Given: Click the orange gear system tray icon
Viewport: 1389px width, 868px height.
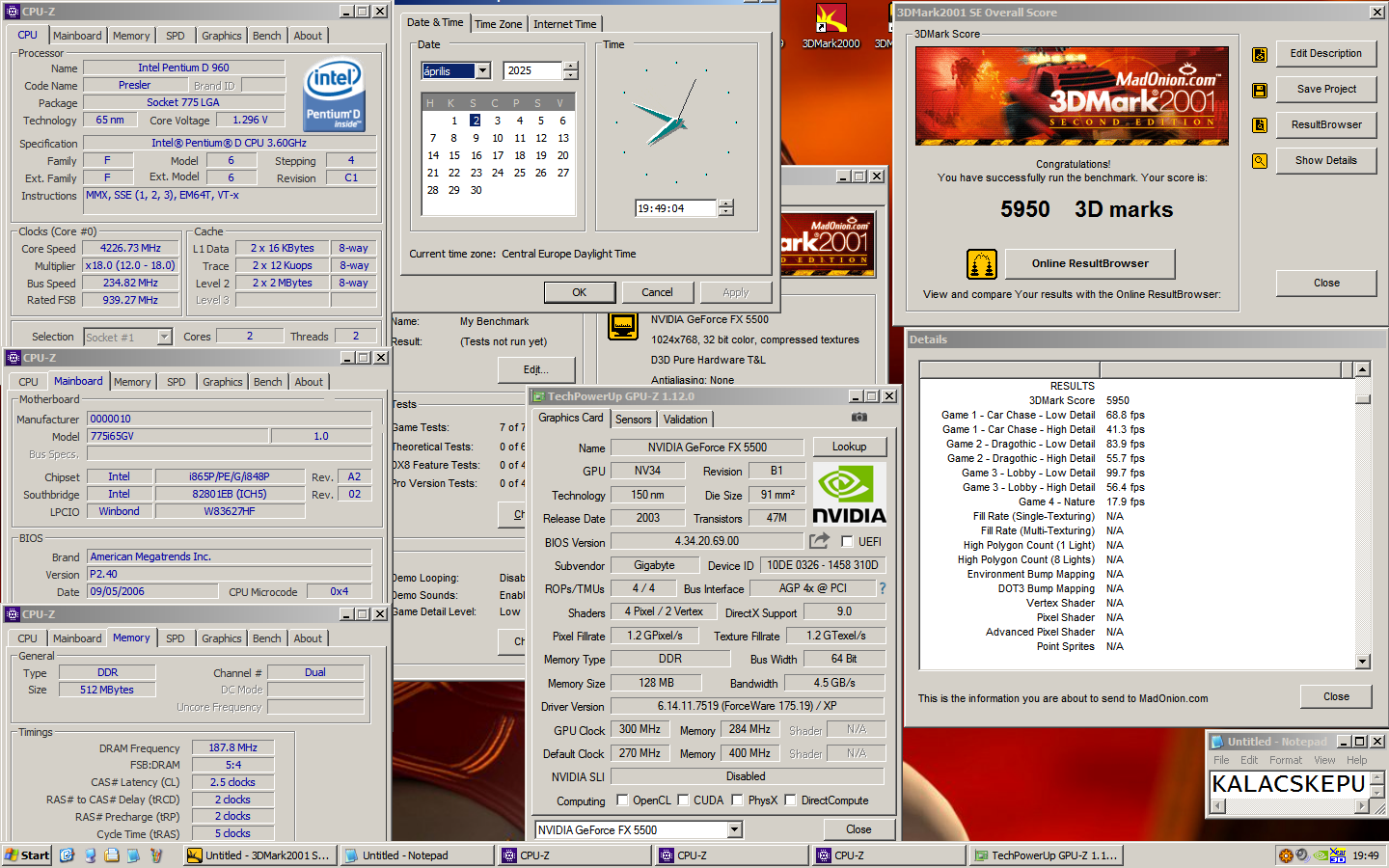Looking at the screenshot, I should click(1285, 855).
